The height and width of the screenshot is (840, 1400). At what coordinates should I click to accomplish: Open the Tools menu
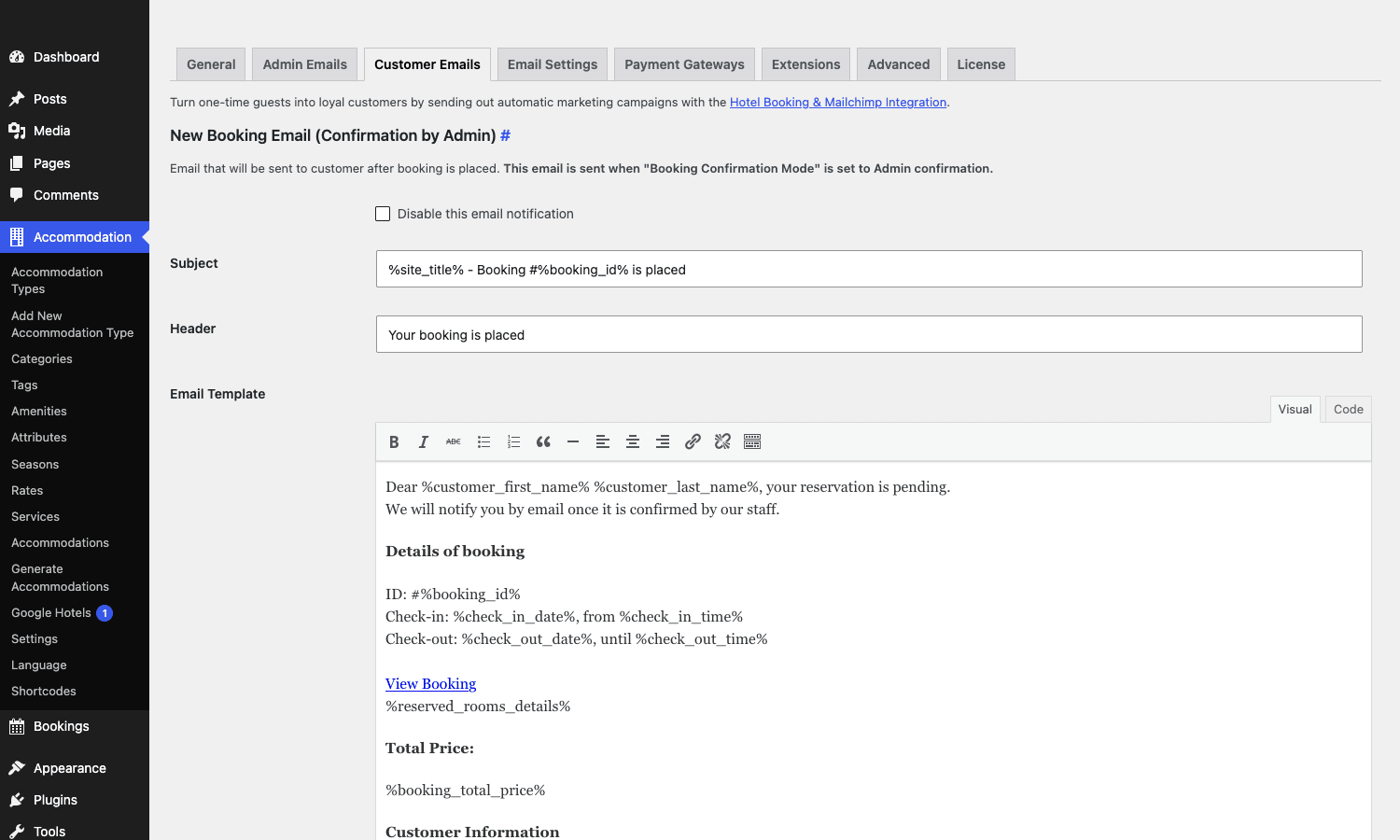click(x=75, y=831)
